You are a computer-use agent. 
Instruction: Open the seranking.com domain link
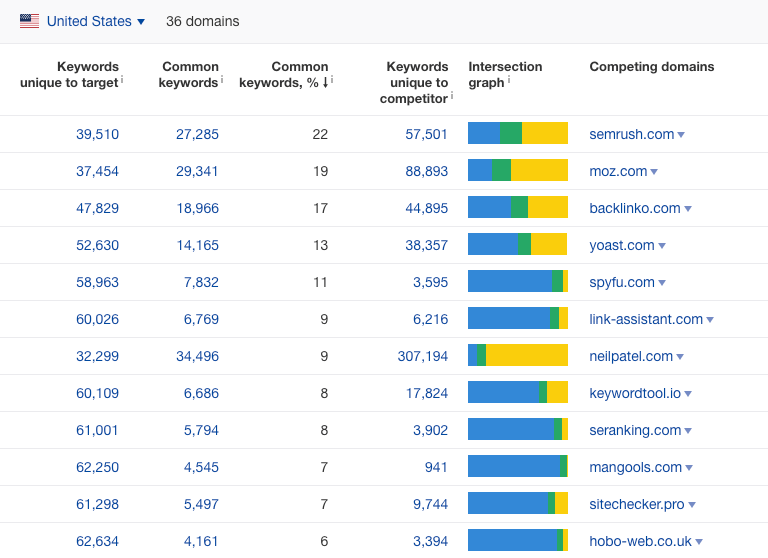(635, 430)
